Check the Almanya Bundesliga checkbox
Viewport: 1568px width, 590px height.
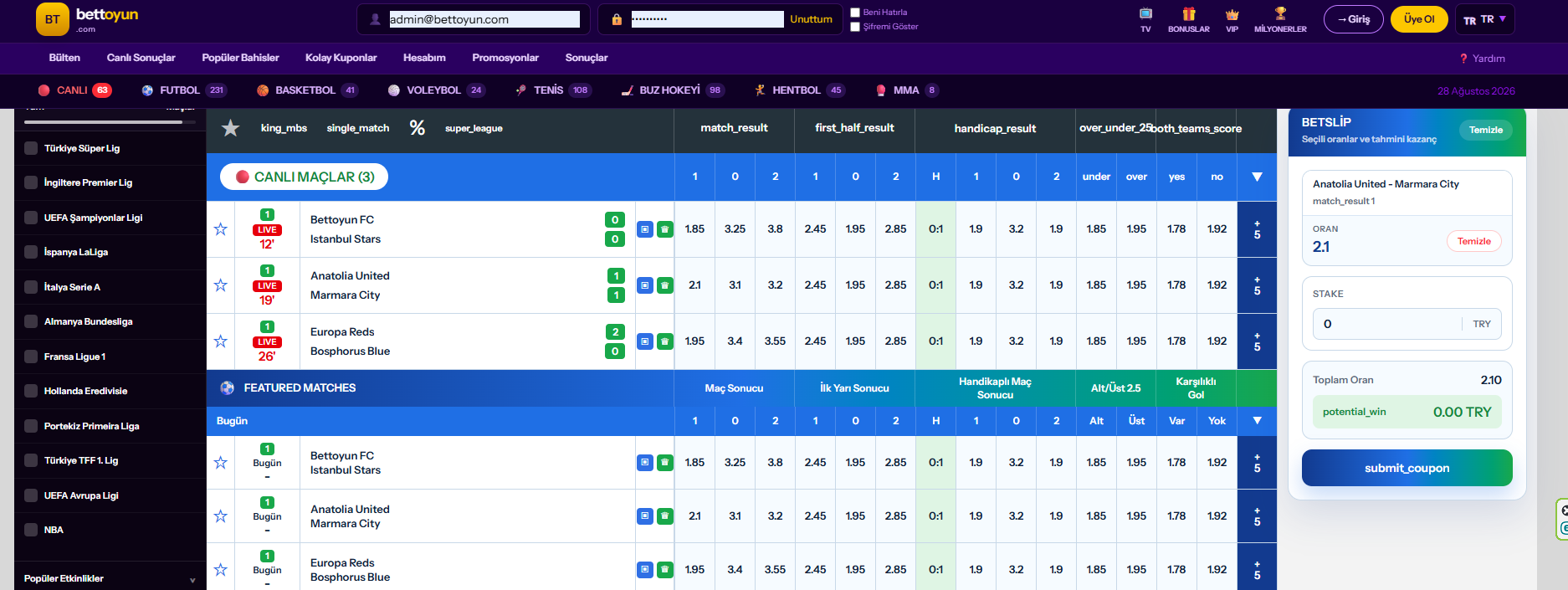[31, 321]
